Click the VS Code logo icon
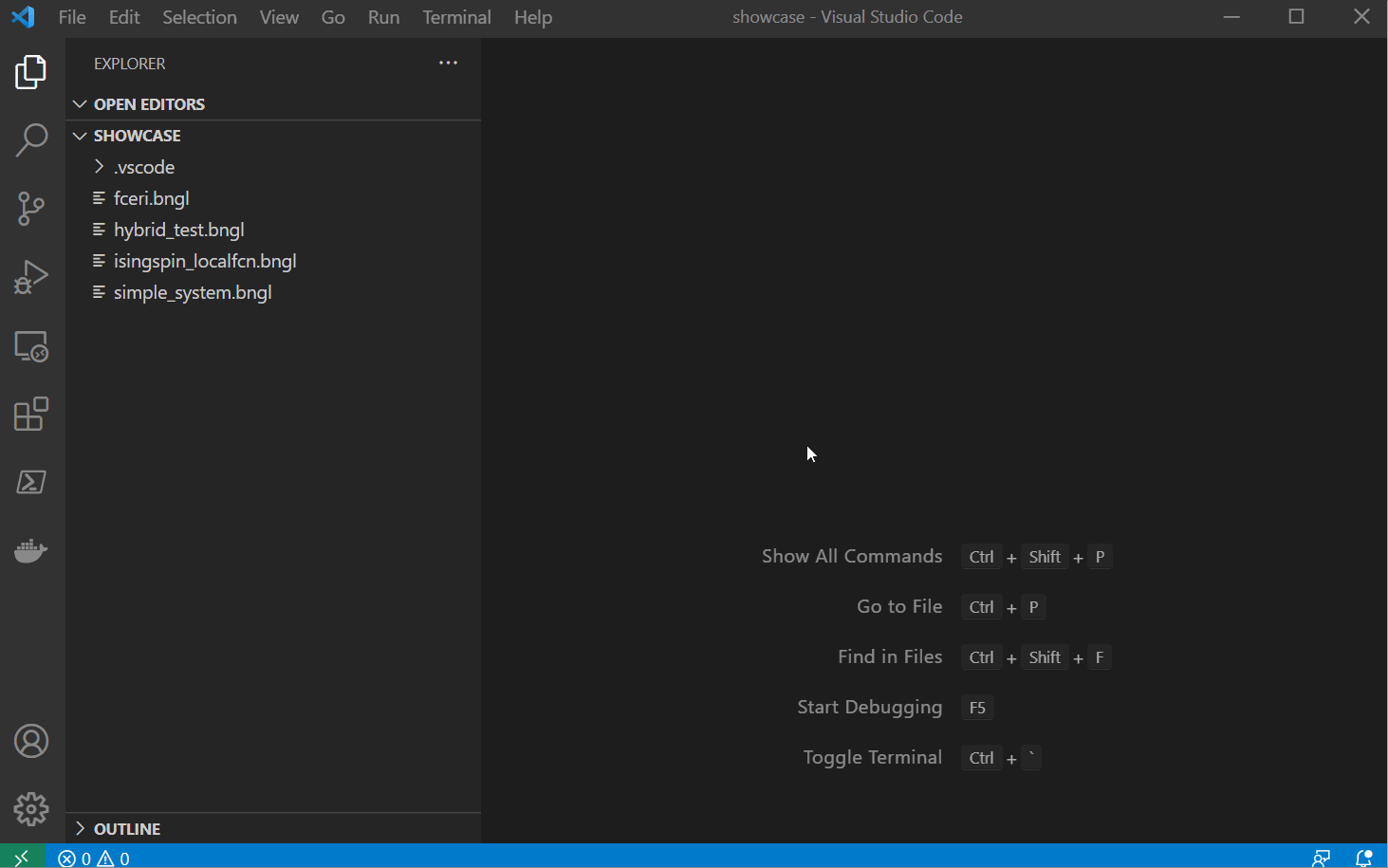The height and width of the screenshot is (868, 1388). pos(23,17)
